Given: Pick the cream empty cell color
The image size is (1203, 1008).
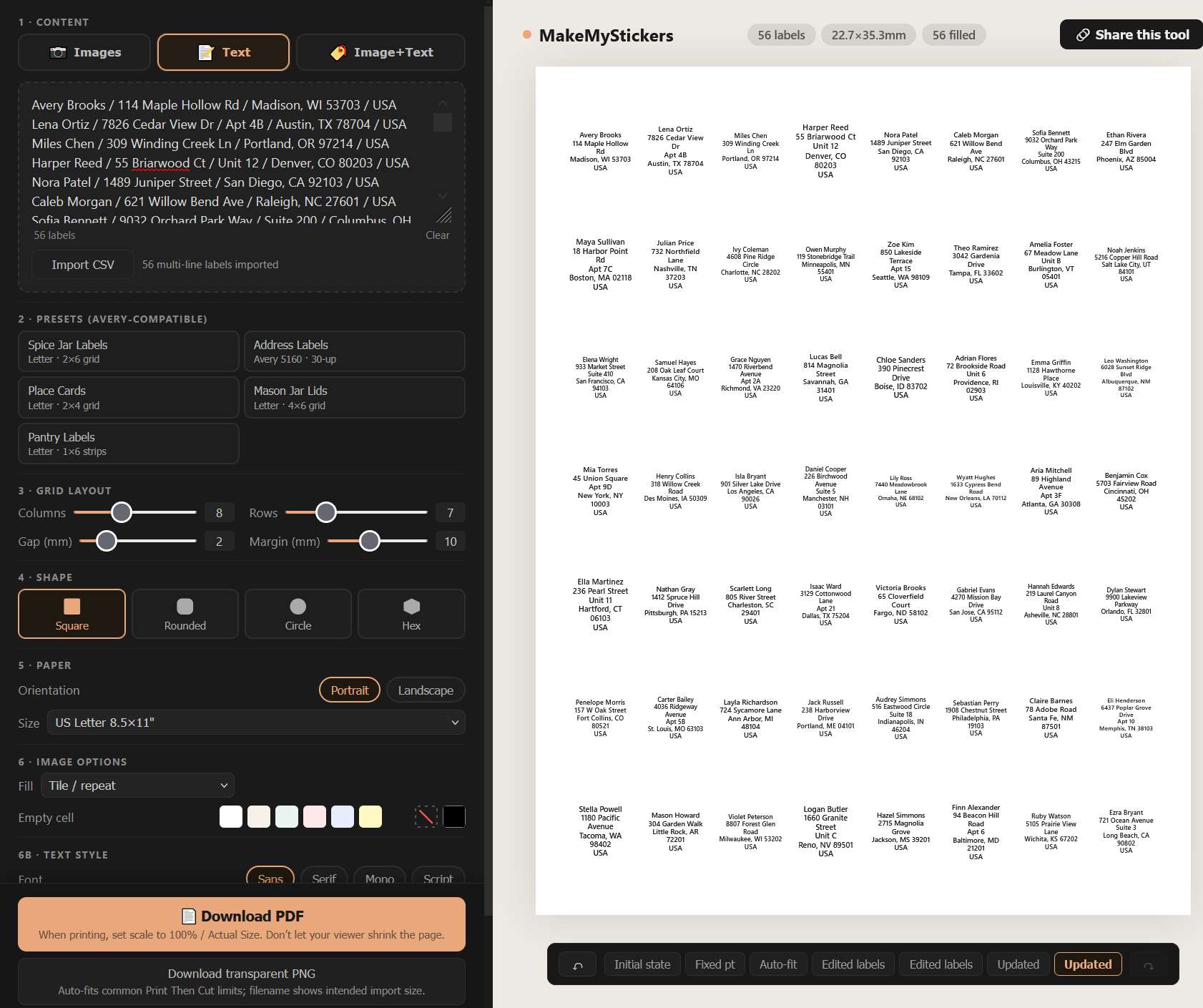Looking at the screenshot, I should click(259, 816).
